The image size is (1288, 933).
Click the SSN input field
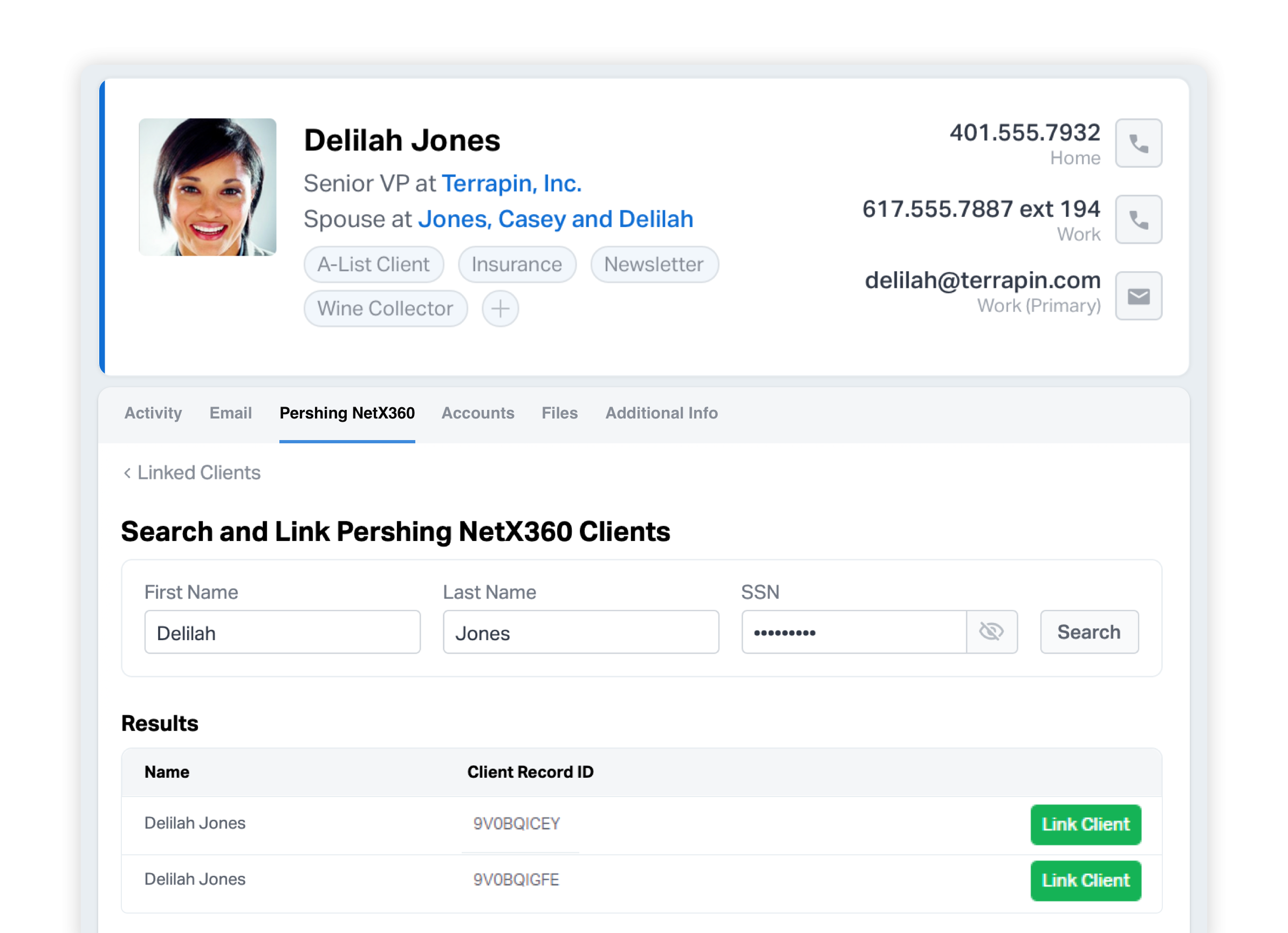[x=853, y=632]
